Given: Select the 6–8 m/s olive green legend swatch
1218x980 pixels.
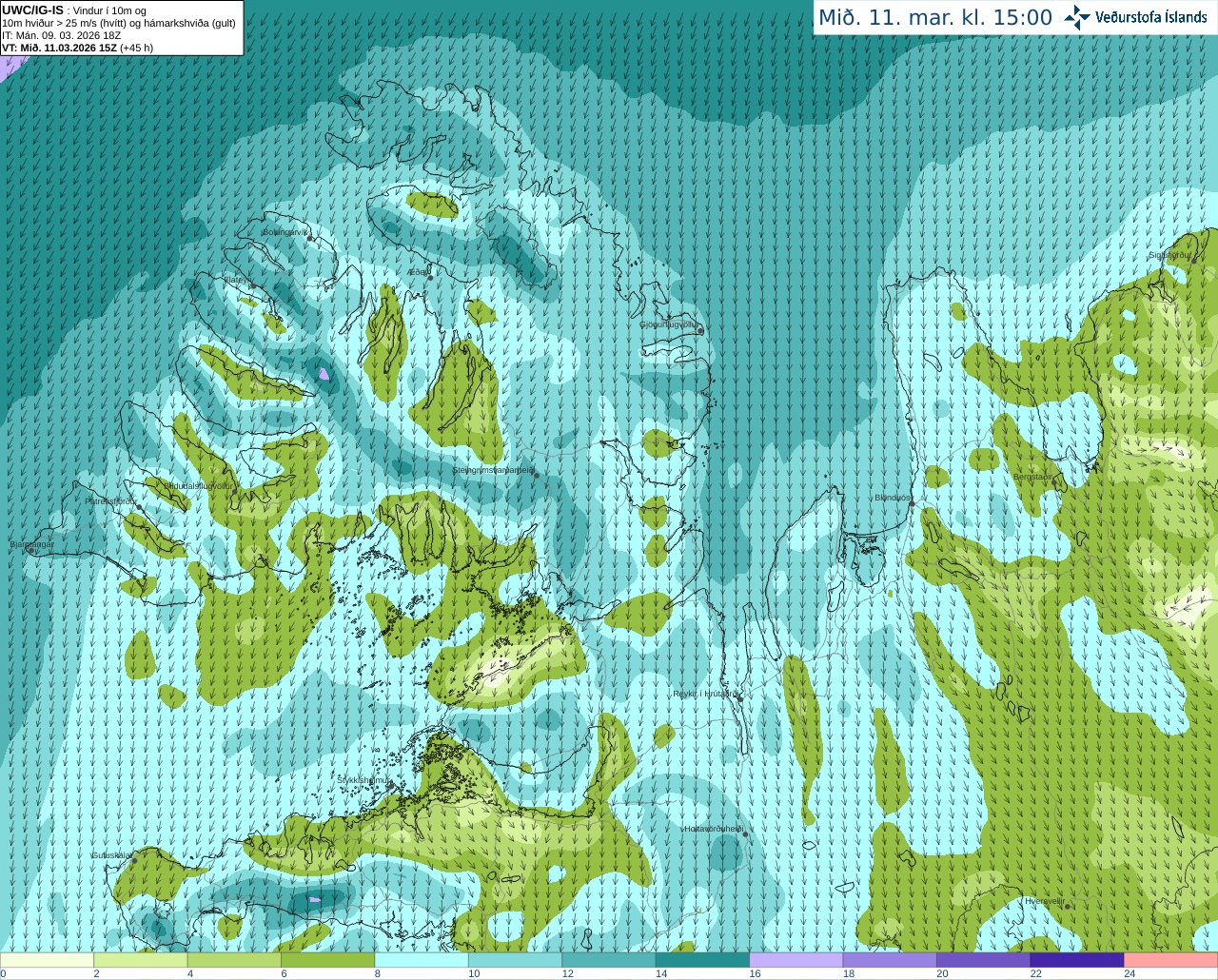Looking at the screenshot, I should (x=328, y=960).
